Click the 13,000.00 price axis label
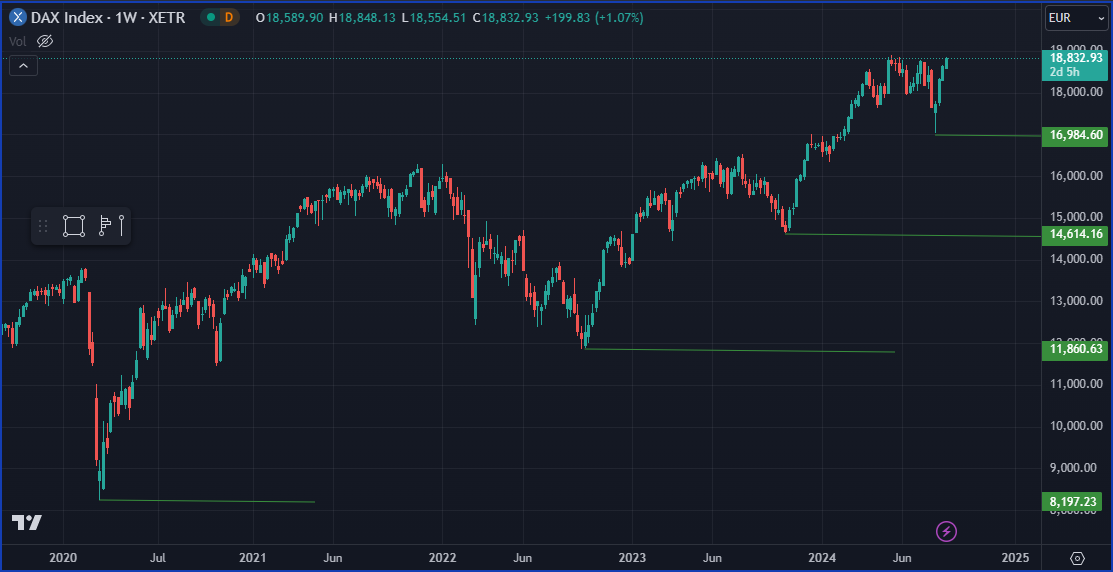 point(1076,301)
